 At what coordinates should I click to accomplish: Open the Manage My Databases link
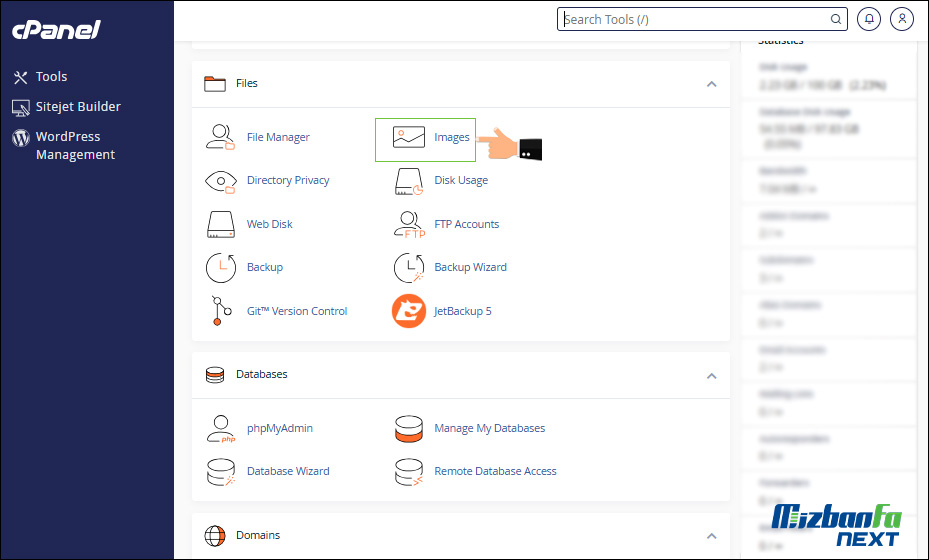click(489, 428)
